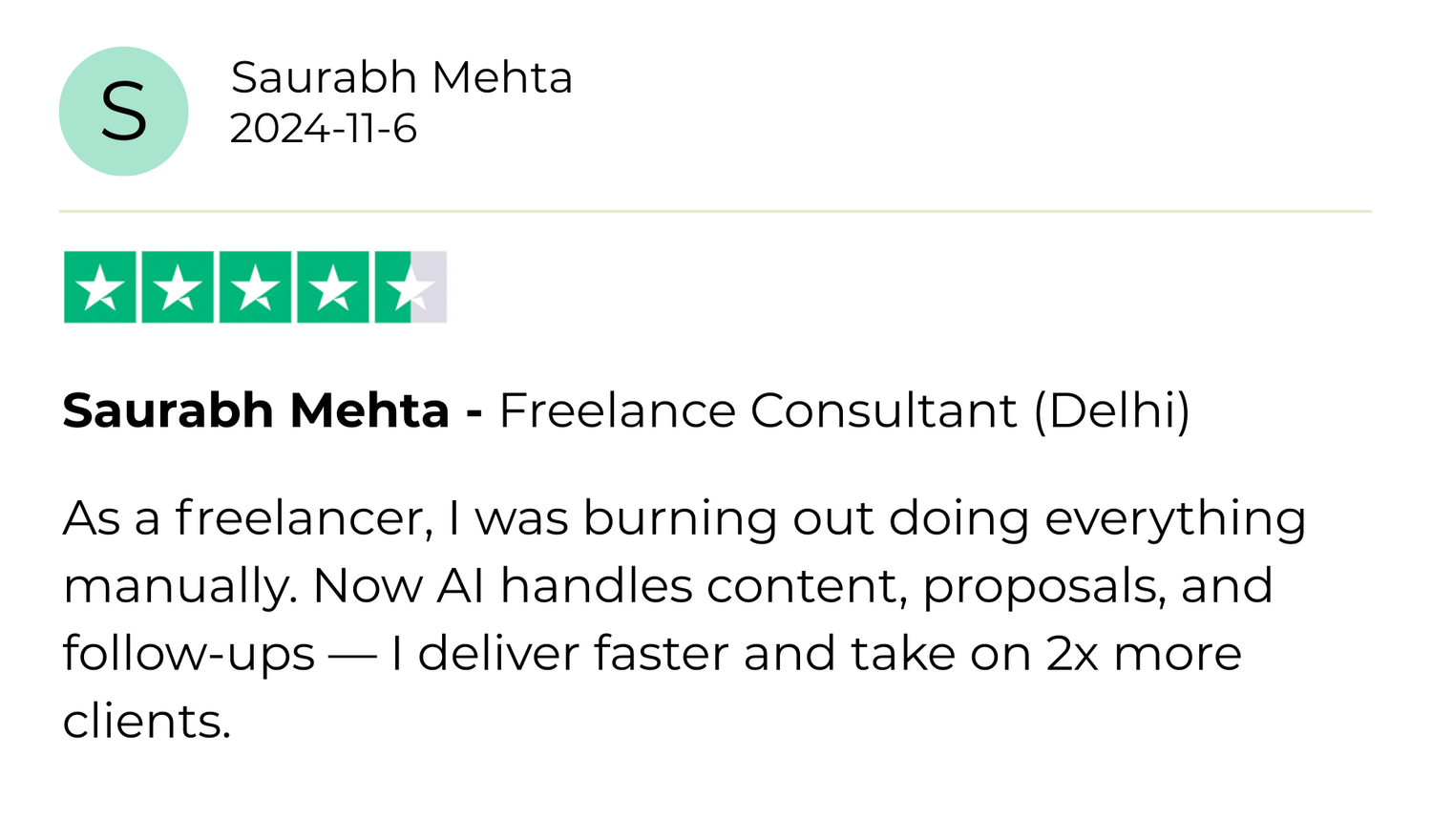The height and width of the screenshot is (840, 1432).
Task: Select the second green rating star
Action: click(178, 287)
